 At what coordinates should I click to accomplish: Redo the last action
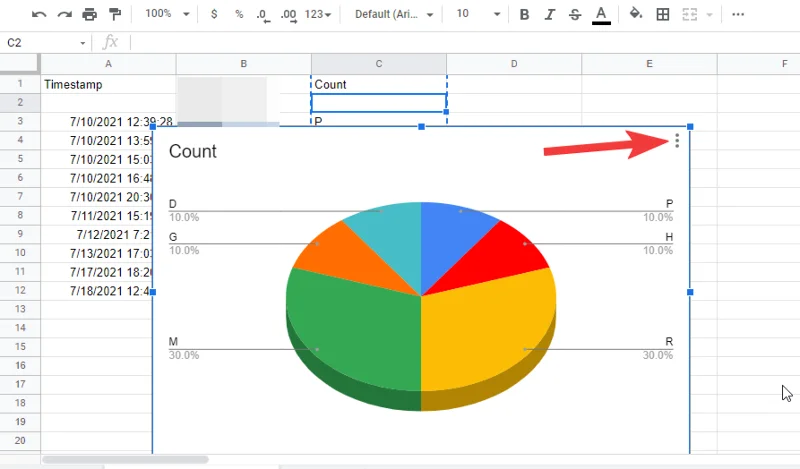tap(64, 14)
